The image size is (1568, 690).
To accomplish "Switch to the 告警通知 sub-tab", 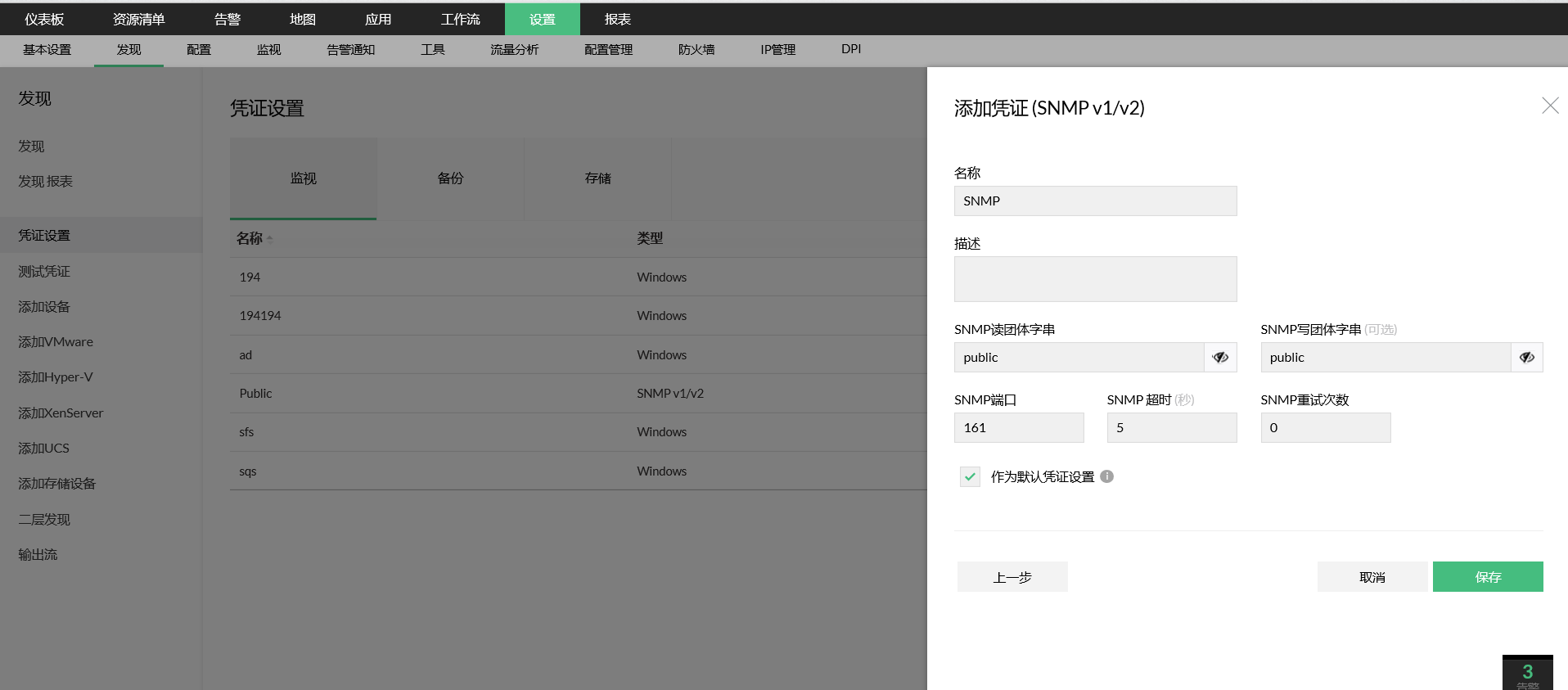I will pos(351,50).
